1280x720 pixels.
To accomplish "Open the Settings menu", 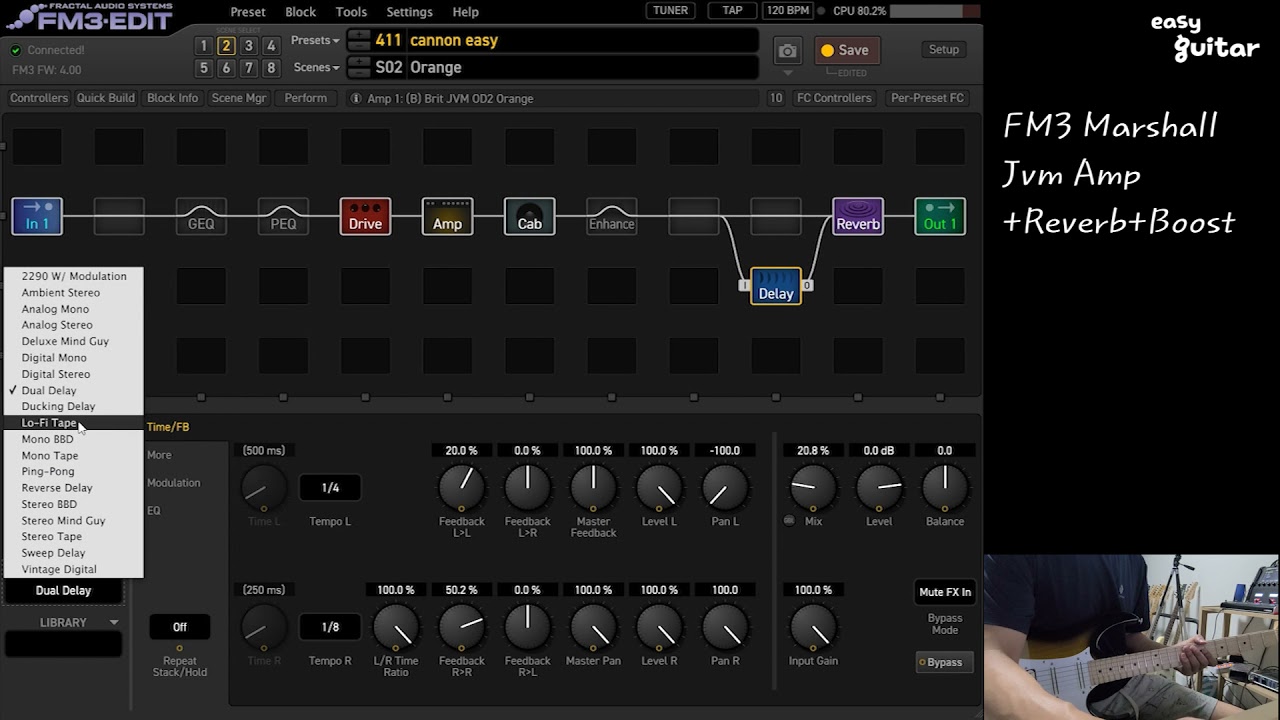I will click(409, 12).
